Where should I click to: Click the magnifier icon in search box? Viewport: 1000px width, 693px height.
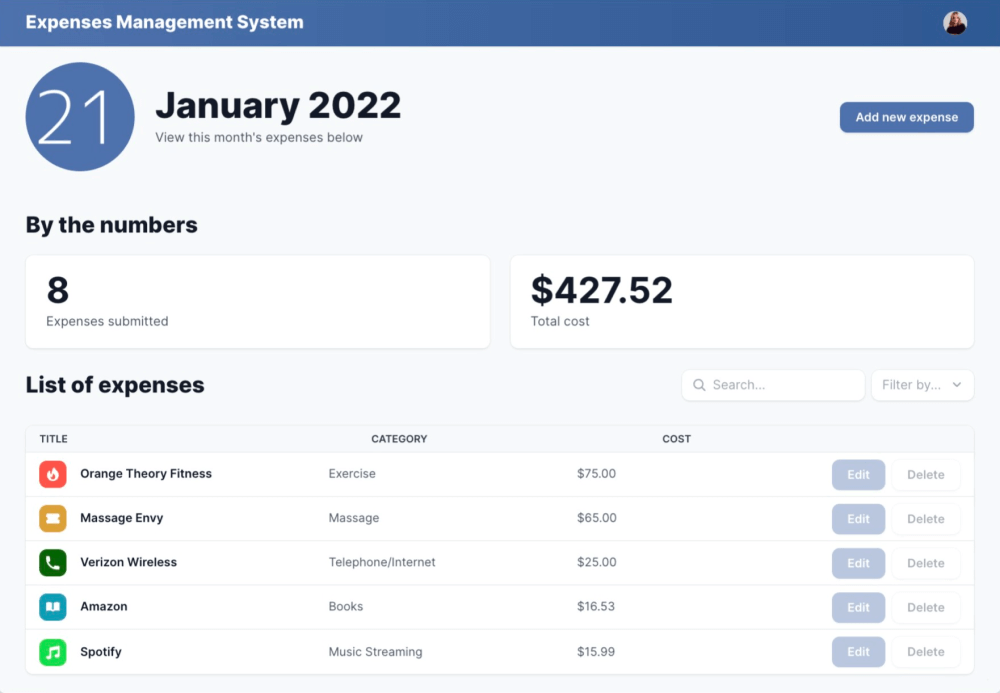699,385
